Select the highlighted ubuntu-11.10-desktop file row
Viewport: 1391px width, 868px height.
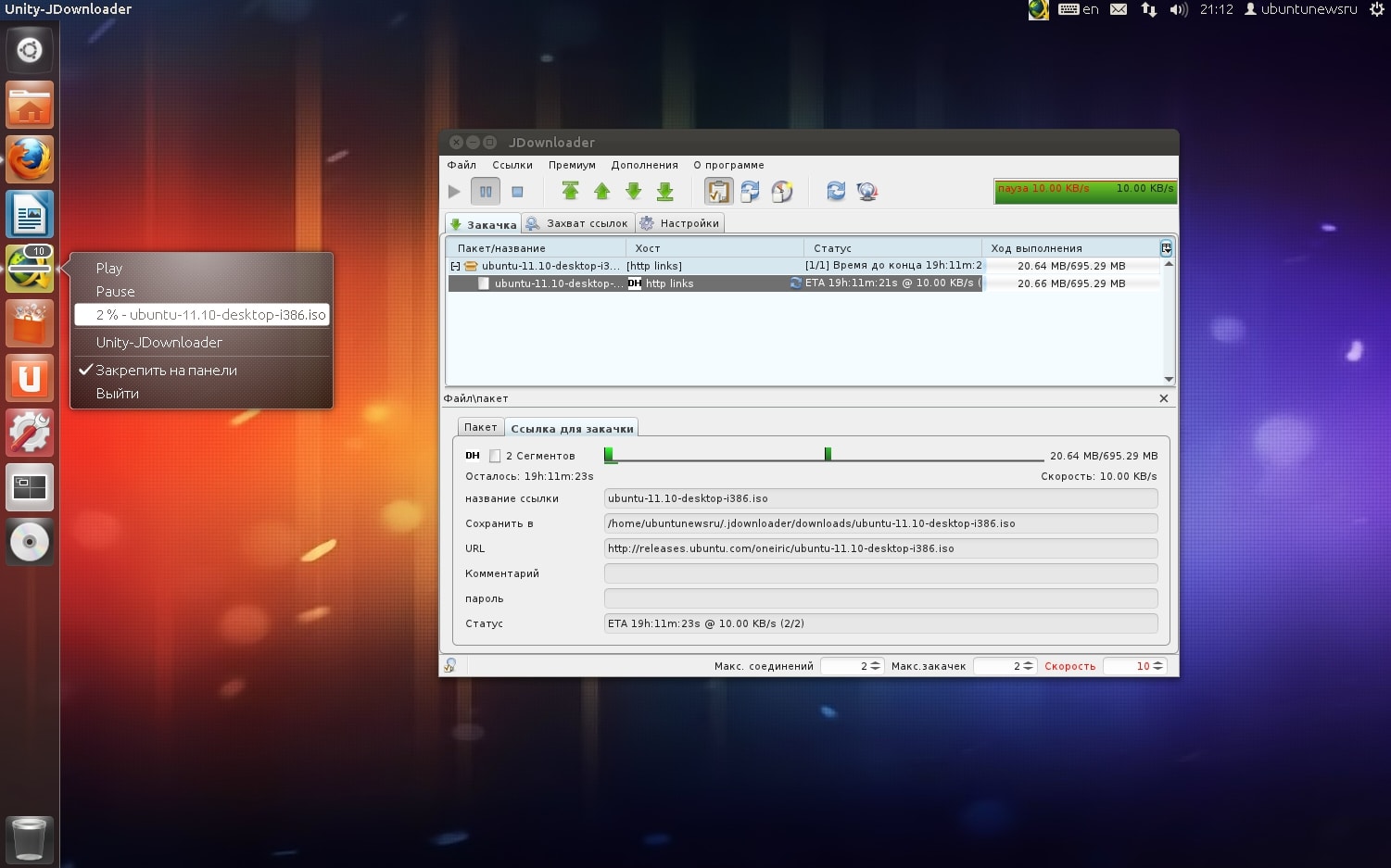tap(803, 283)
